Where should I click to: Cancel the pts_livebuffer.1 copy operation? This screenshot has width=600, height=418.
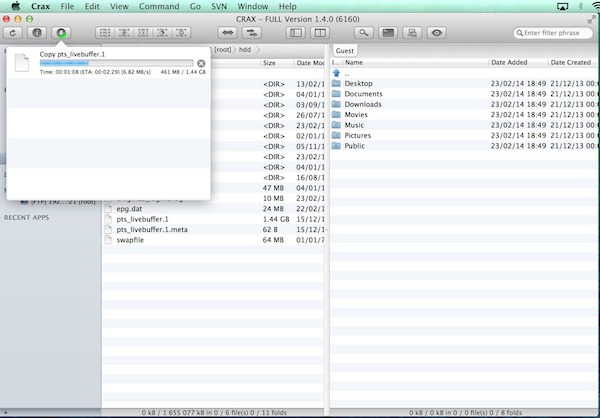click(x=201, y=64)
